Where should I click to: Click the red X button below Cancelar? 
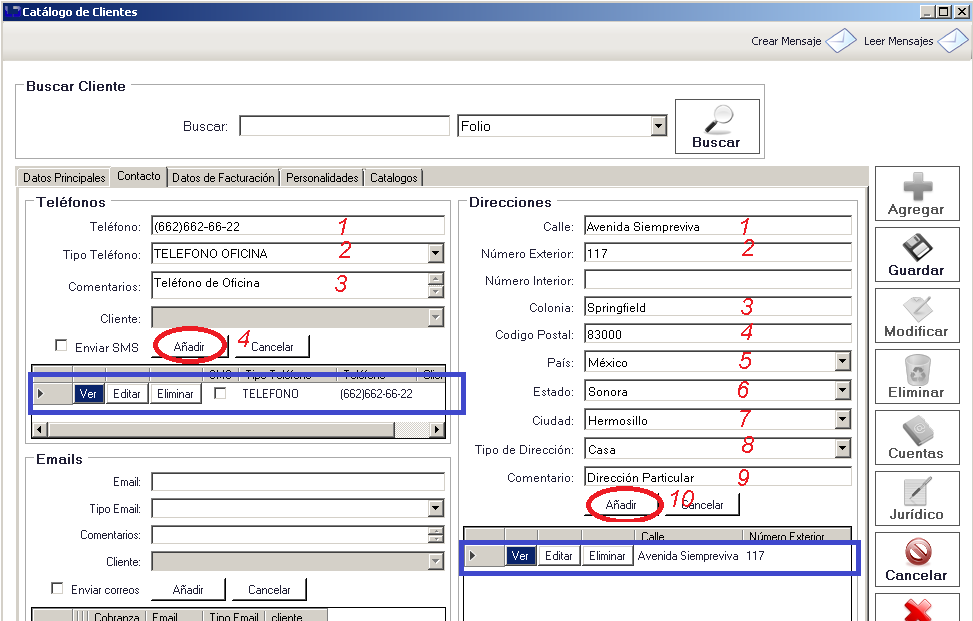click(917, 608)
